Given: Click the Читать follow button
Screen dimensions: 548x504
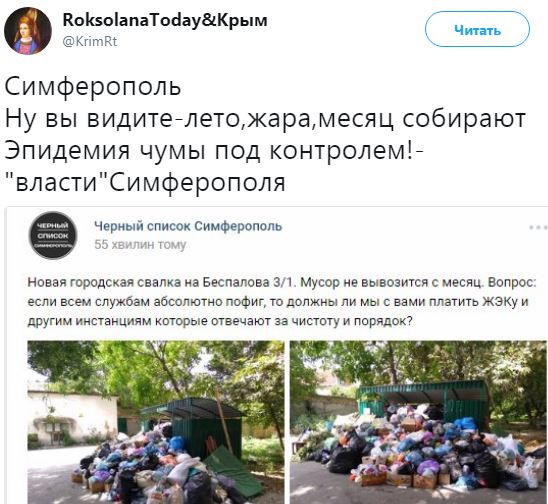Looking at the screenshot, I should pos(477,29).
